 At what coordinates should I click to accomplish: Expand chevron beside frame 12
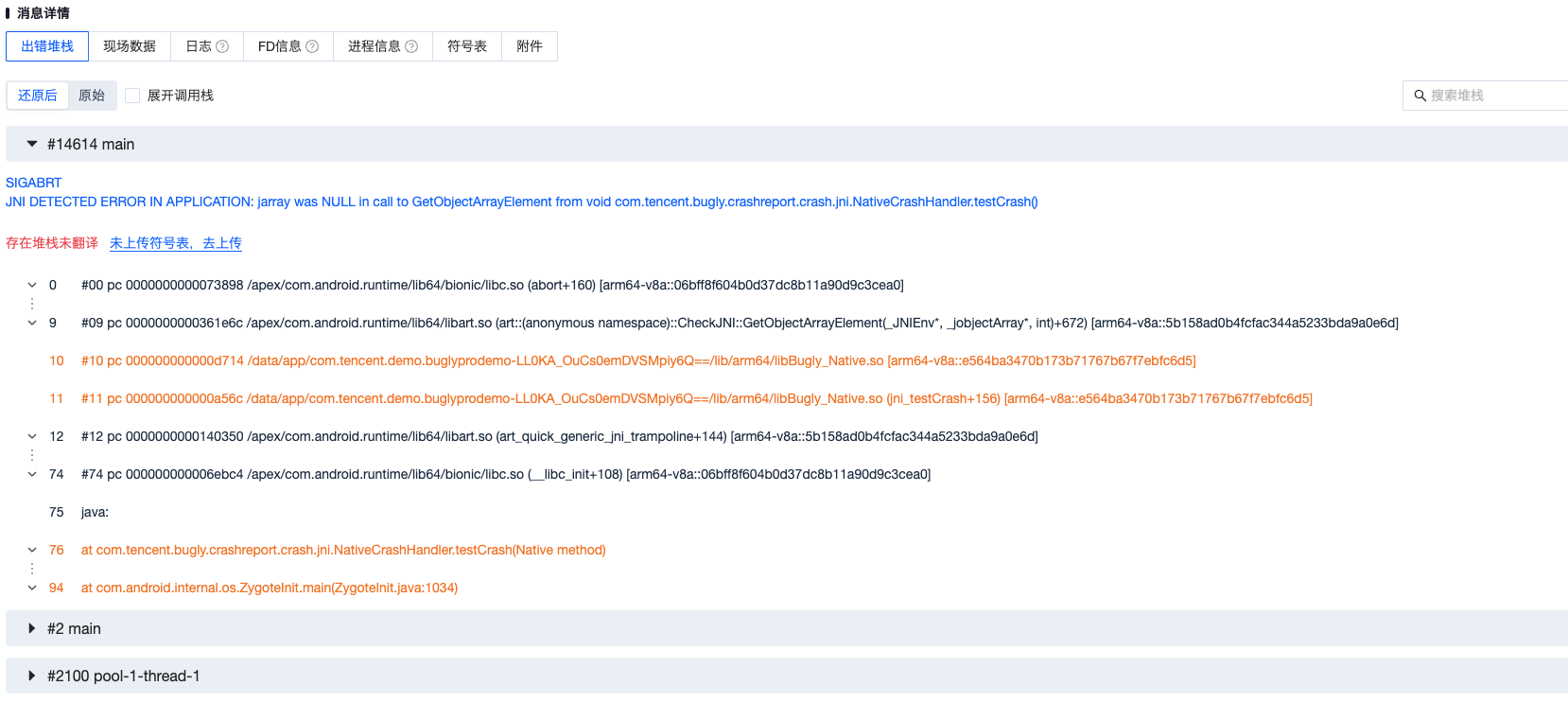32,436
